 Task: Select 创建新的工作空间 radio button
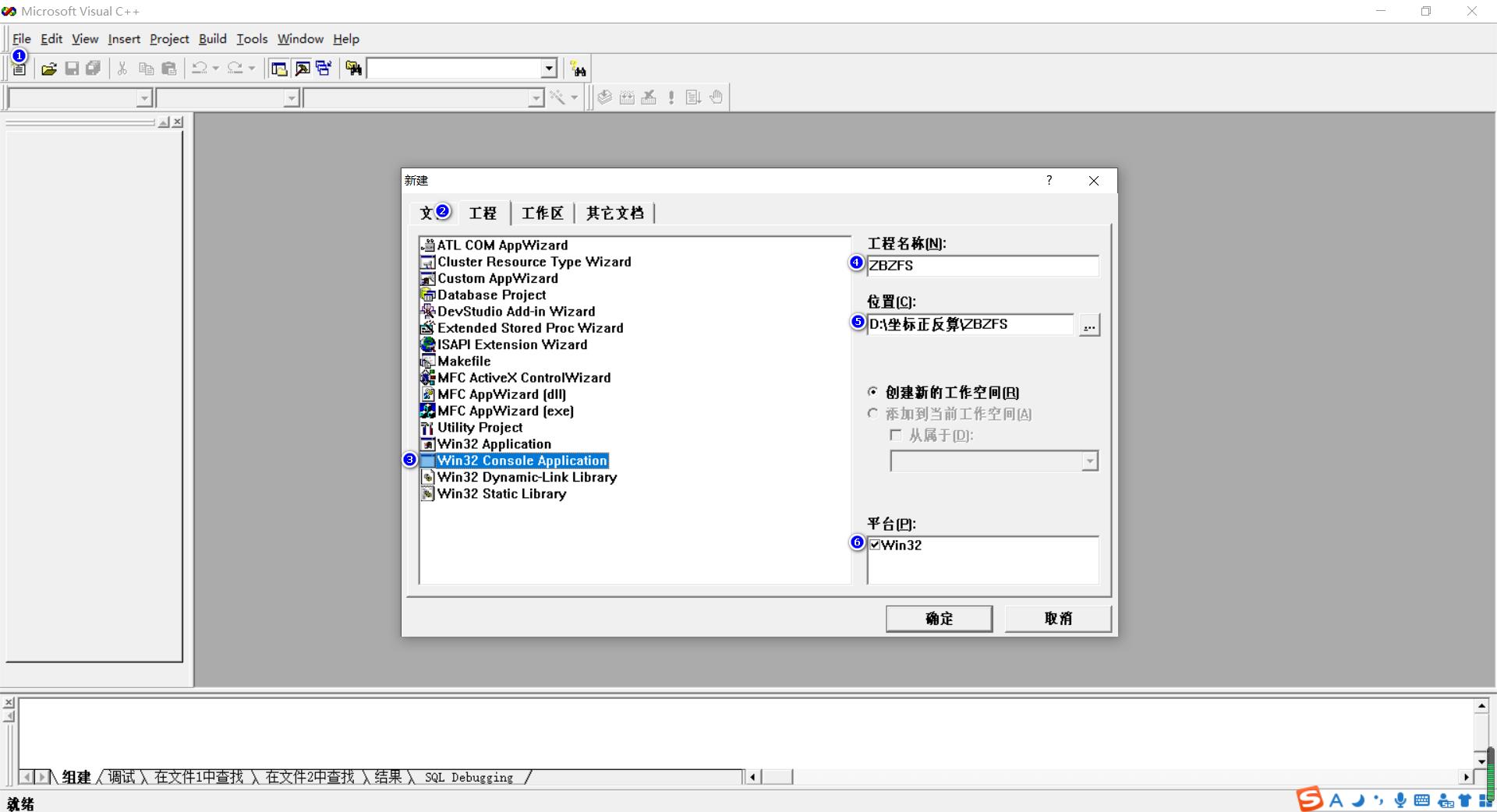872,392
